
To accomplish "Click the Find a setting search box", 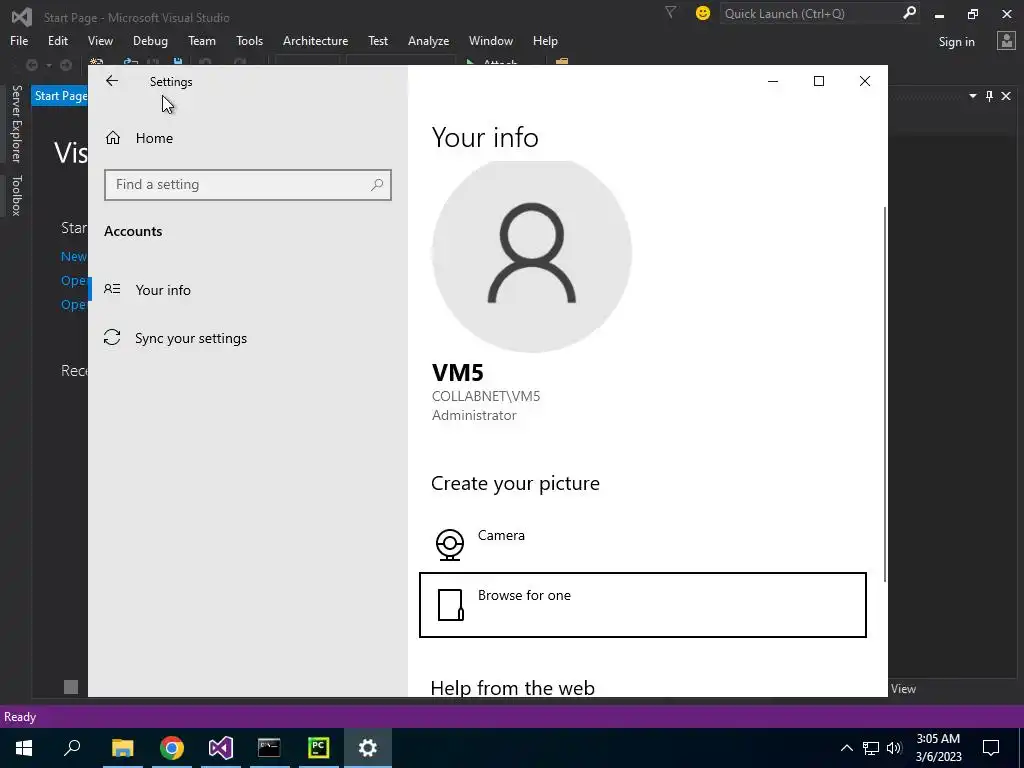I will click(x=248, y=185).
